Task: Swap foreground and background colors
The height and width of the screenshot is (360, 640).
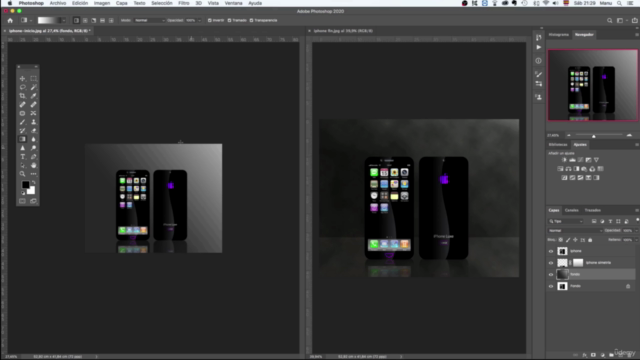Action: point(33,182)
